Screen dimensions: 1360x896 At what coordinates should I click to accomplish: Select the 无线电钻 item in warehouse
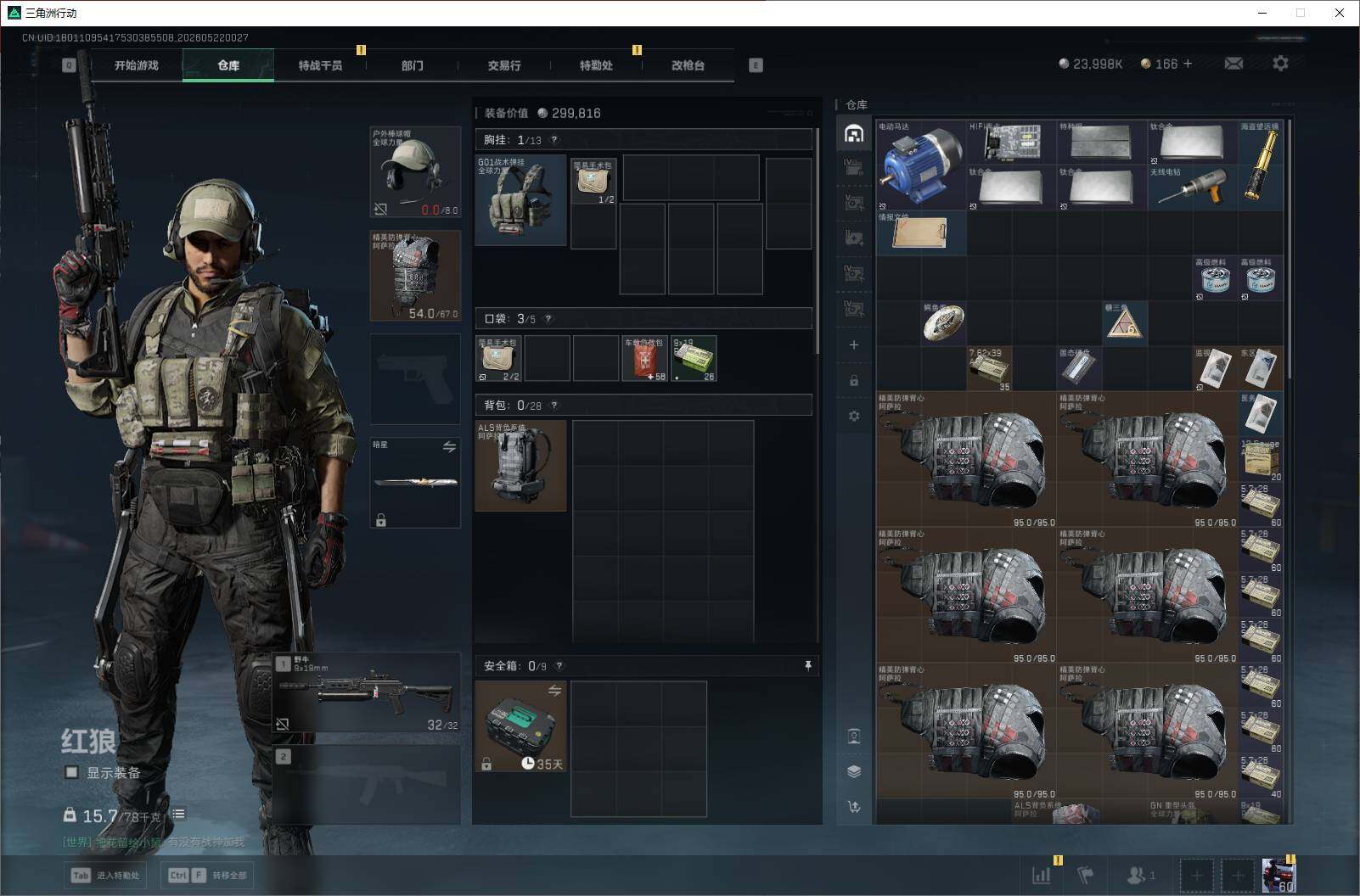click(1193, 188)
